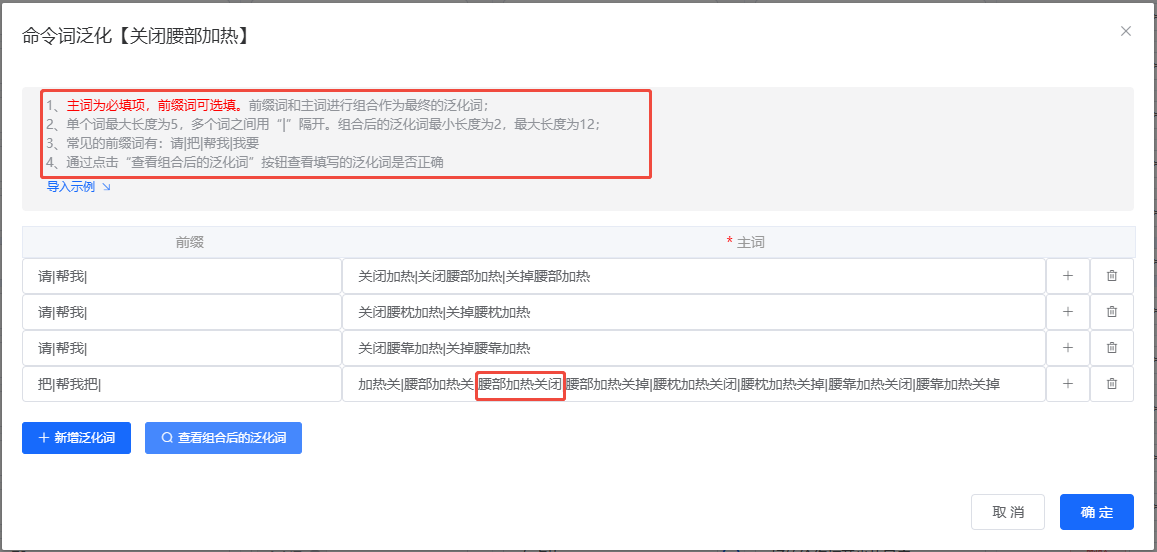Close the 命令词泛化 dialog with X

tap(1126, 31)
